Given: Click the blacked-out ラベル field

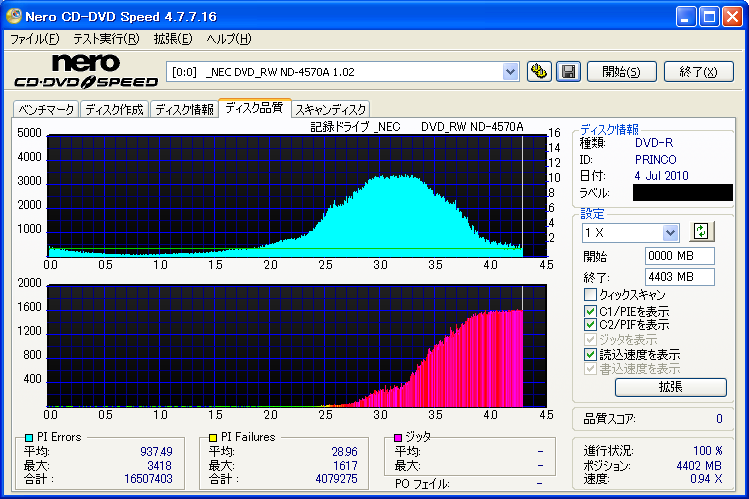Looking at the screenshot, I should coord(683,192).
